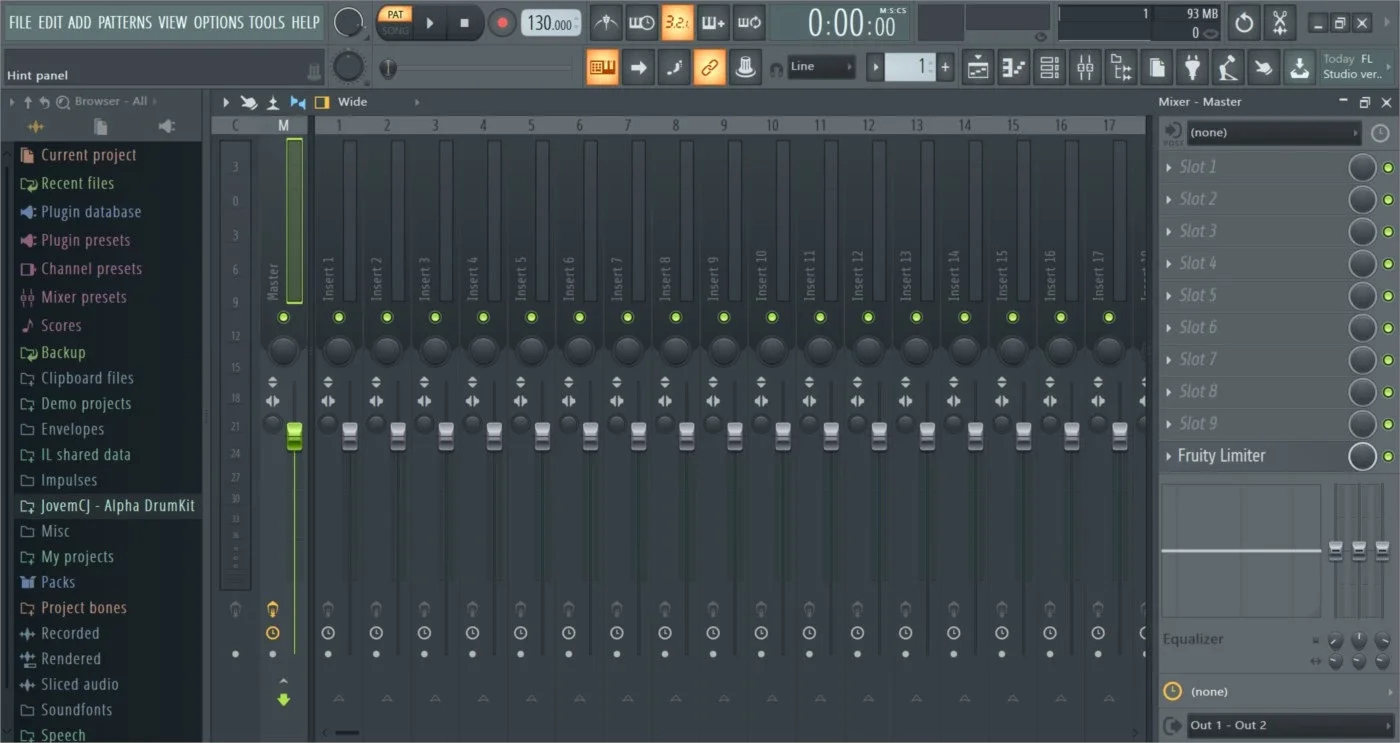This screenshot has height=743, width=1400.
Task: Open the VIEW menu
Action: [172, 22]
